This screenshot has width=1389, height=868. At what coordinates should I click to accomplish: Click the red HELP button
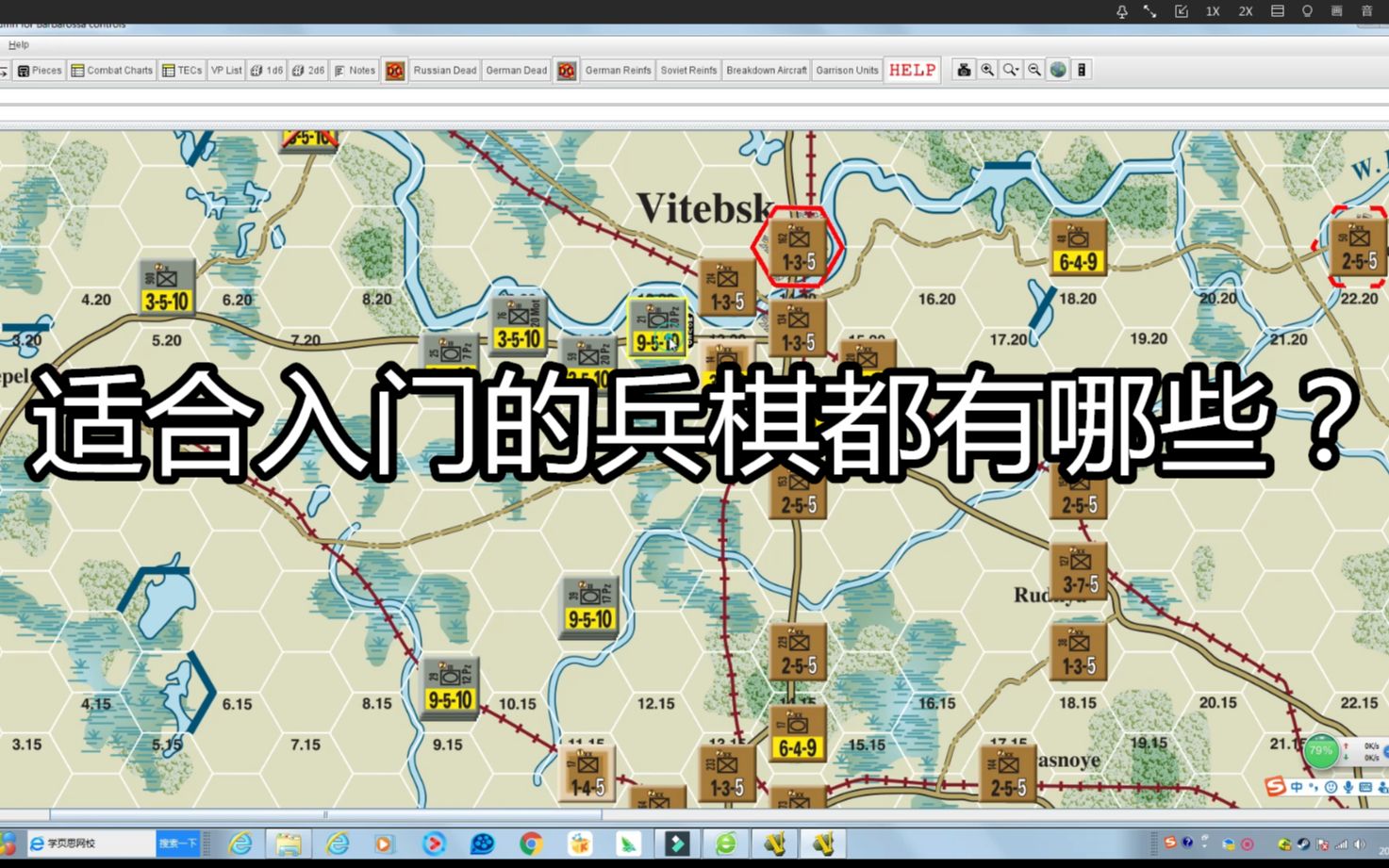(x=912, y=71)
